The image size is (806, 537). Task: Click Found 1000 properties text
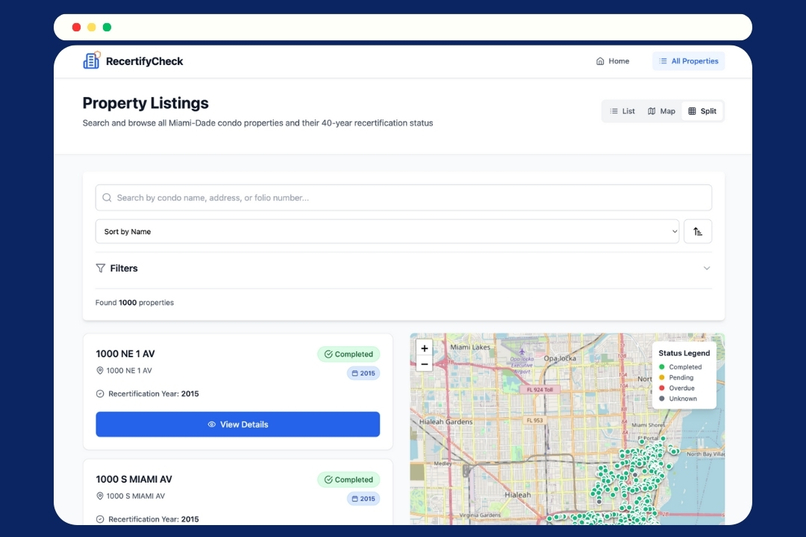click(134, 303)
